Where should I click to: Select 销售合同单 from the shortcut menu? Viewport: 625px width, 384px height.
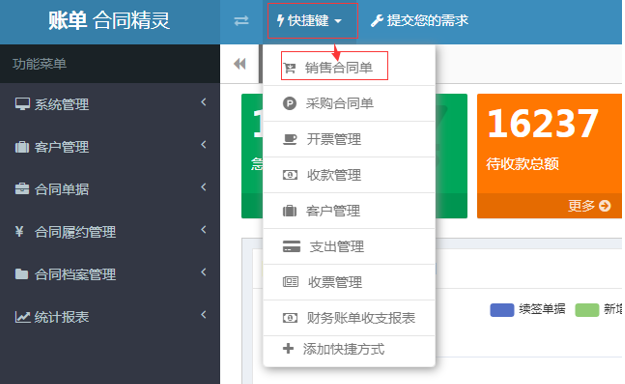pos(349,67)
